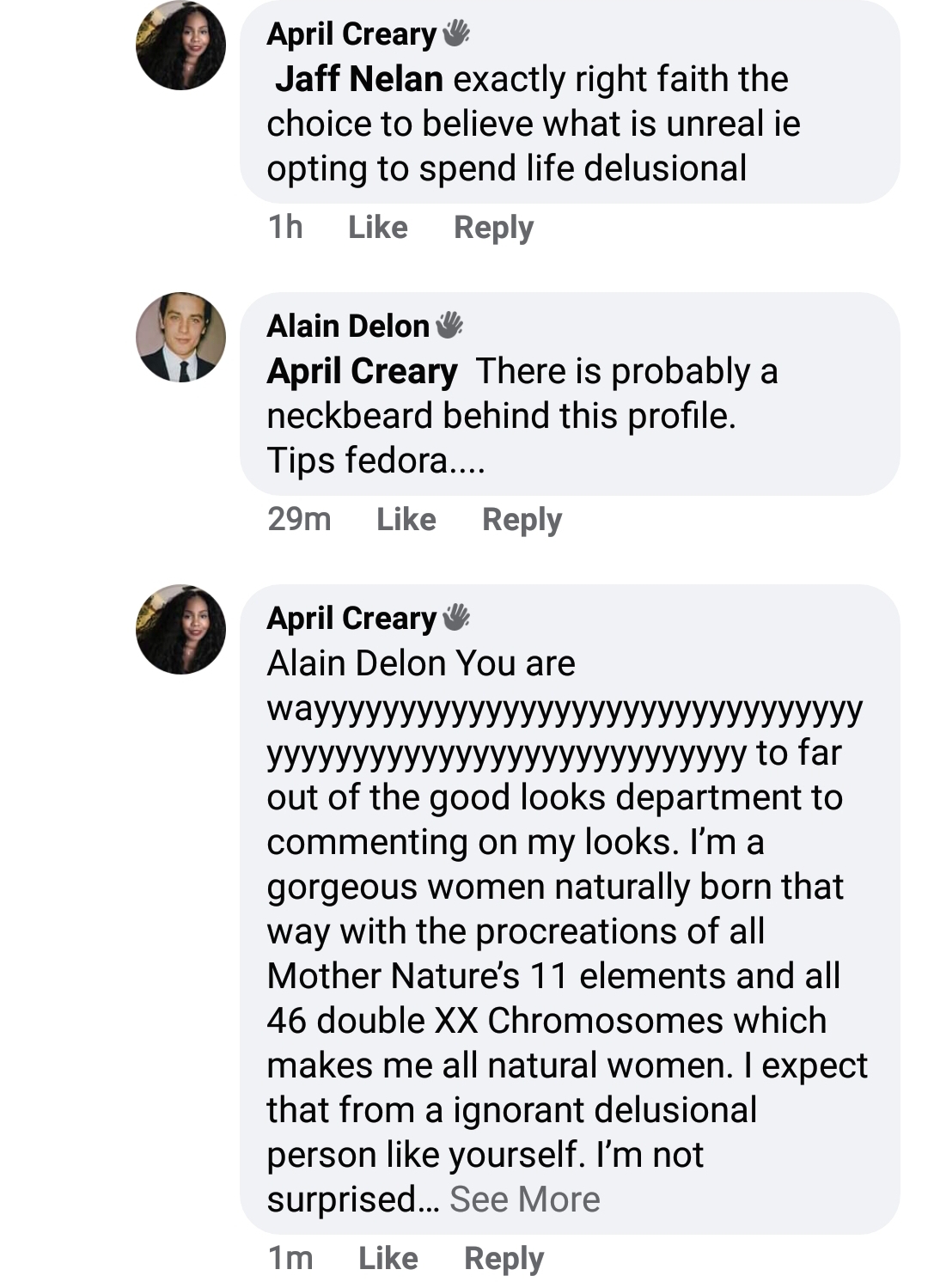This screenshot has height=1288, width=928.
Task: Click the 1h timestamp
Action: (x=285, y=227)
